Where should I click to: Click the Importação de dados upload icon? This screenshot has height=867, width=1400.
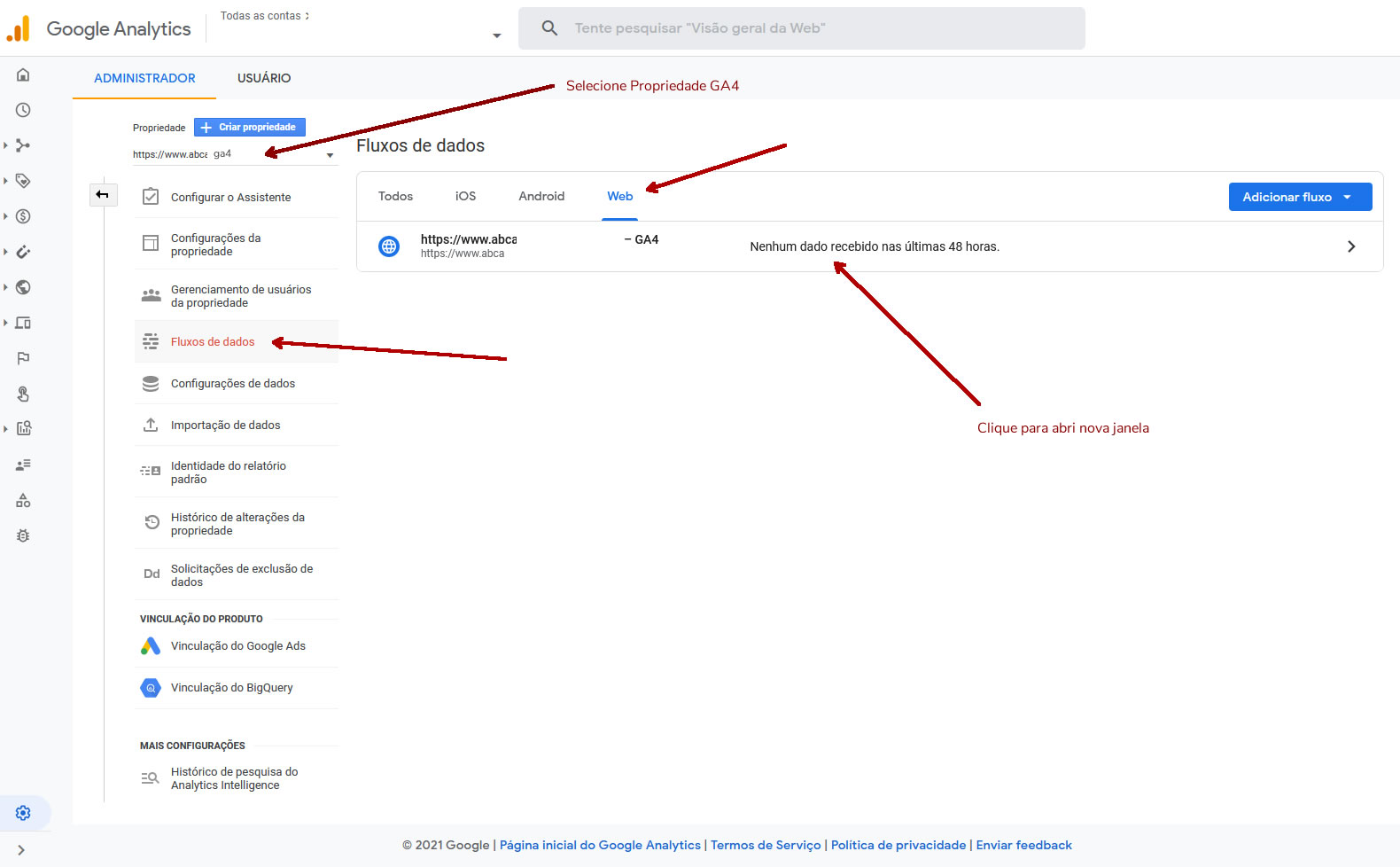tap(151, 425)
